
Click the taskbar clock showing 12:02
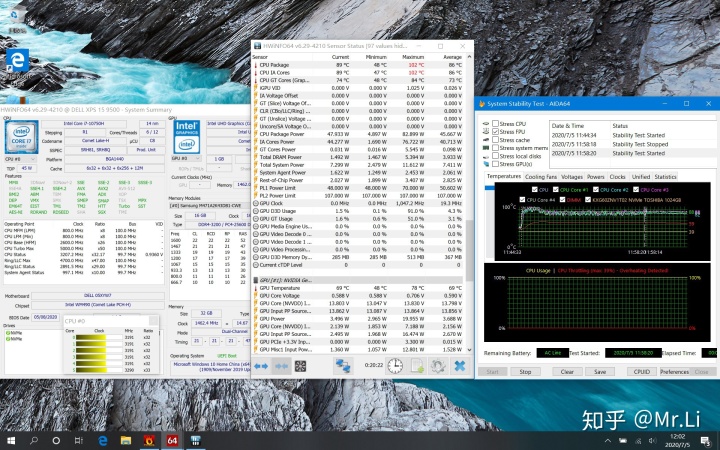(677, 441)
